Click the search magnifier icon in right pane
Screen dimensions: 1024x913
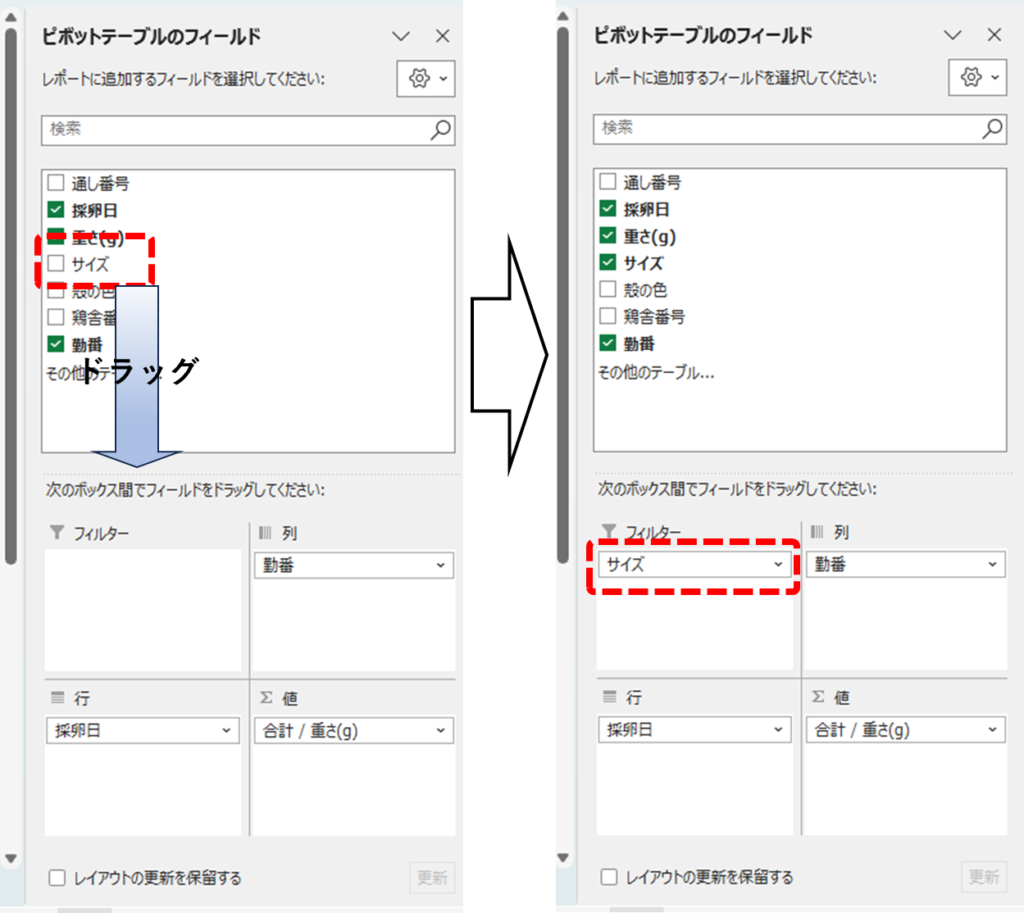pyautogui.click(x=992, y=128)
